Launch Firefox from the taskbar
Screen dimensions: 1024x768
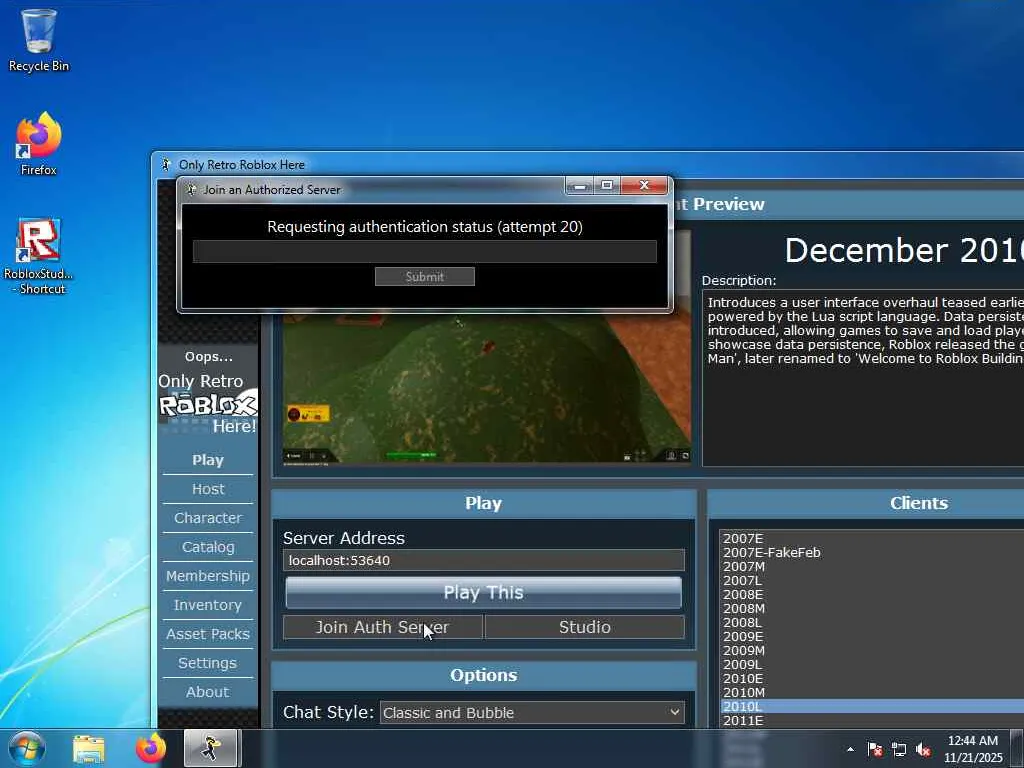coord(151,748)
